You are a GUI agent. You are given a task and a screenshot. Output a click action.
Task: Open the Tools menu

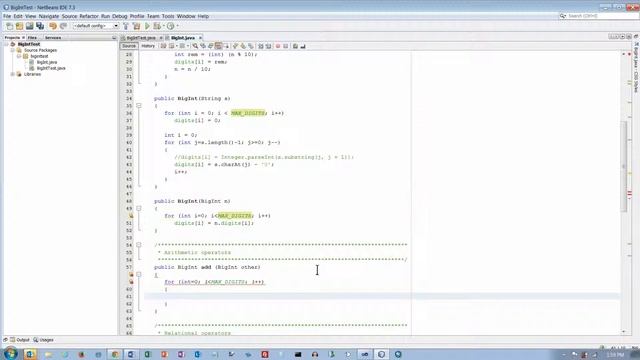pos(168,16)
